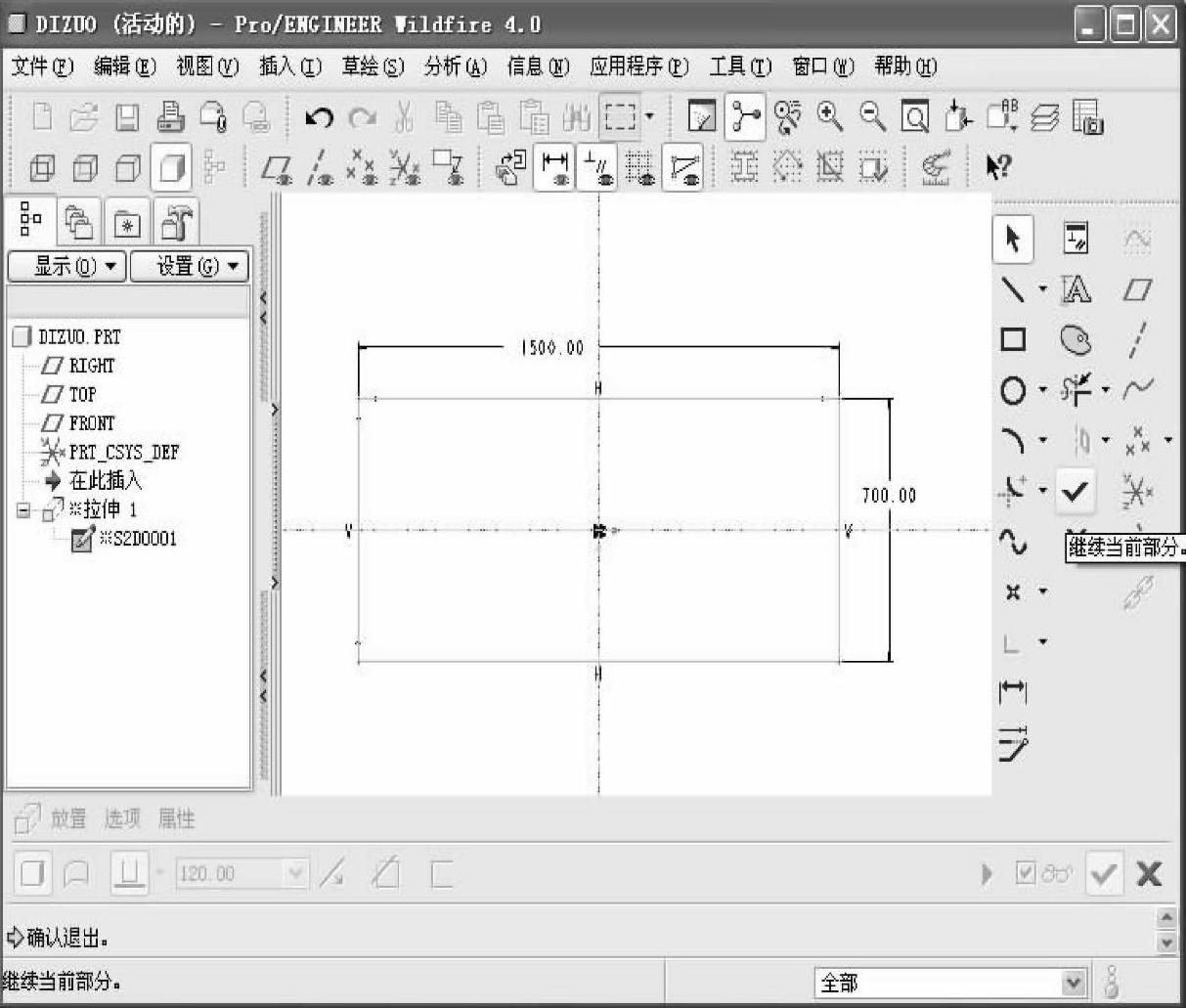This screenshot has width=1186, height=1008.
Task: Open the 选项 panel
Action: tap(122, 819)
